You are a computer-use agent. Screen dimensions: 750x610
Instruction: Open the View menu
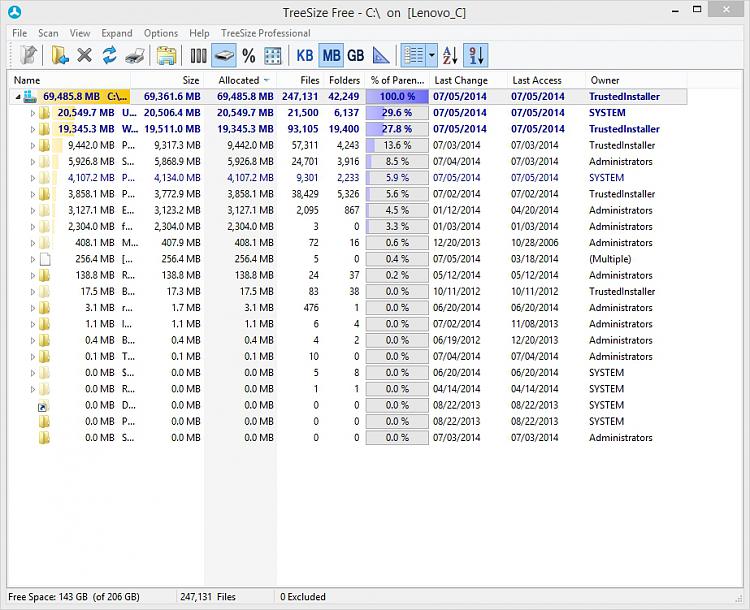80,33
